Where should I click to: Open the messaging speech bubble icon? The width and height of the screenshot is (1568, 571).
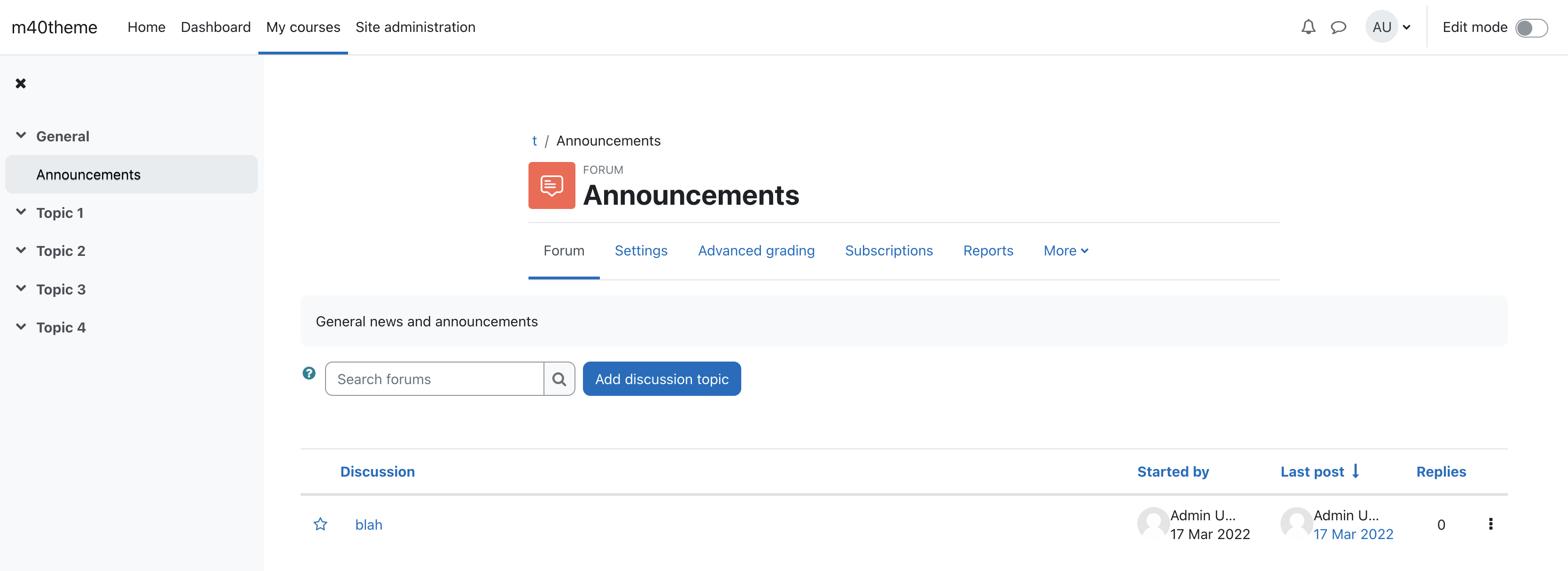click(x=1338, y=27)
